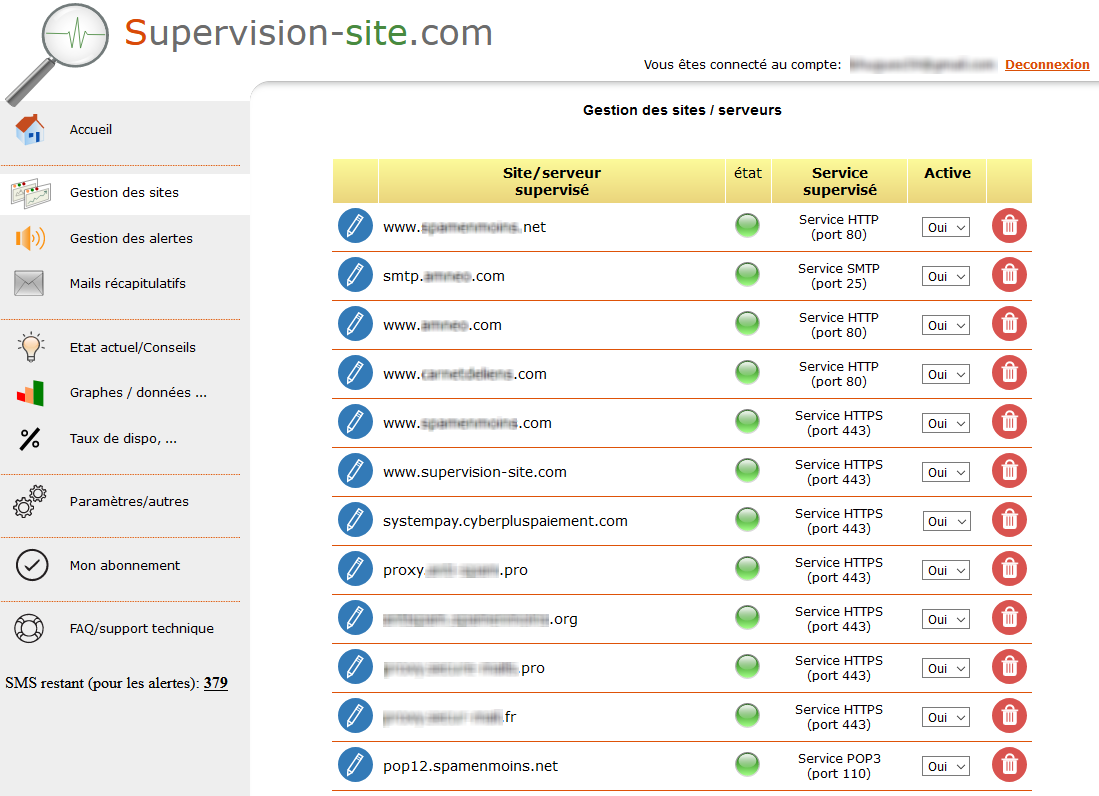The image size is (1099, 796).
Task: Click the Service supervisé column header
Action: [840, 181]
